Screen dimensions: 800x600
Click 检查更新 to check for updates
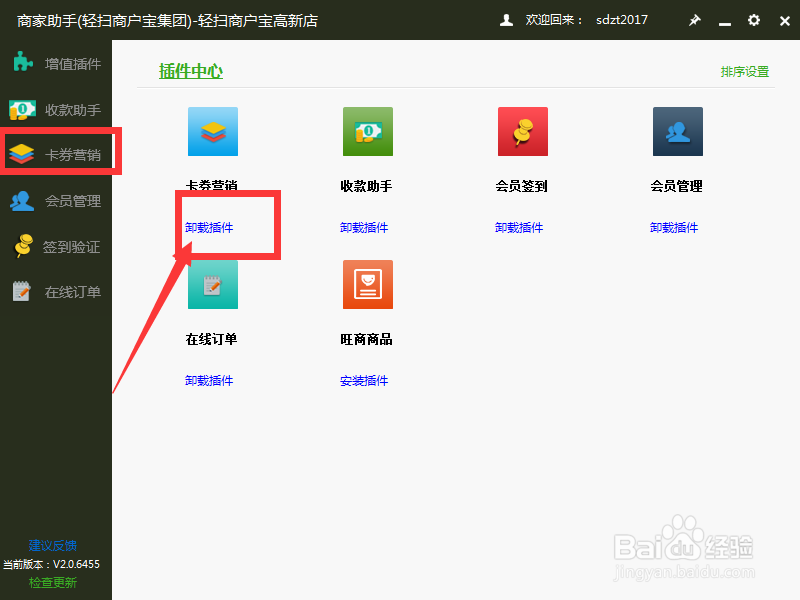(x=52, y=582)
